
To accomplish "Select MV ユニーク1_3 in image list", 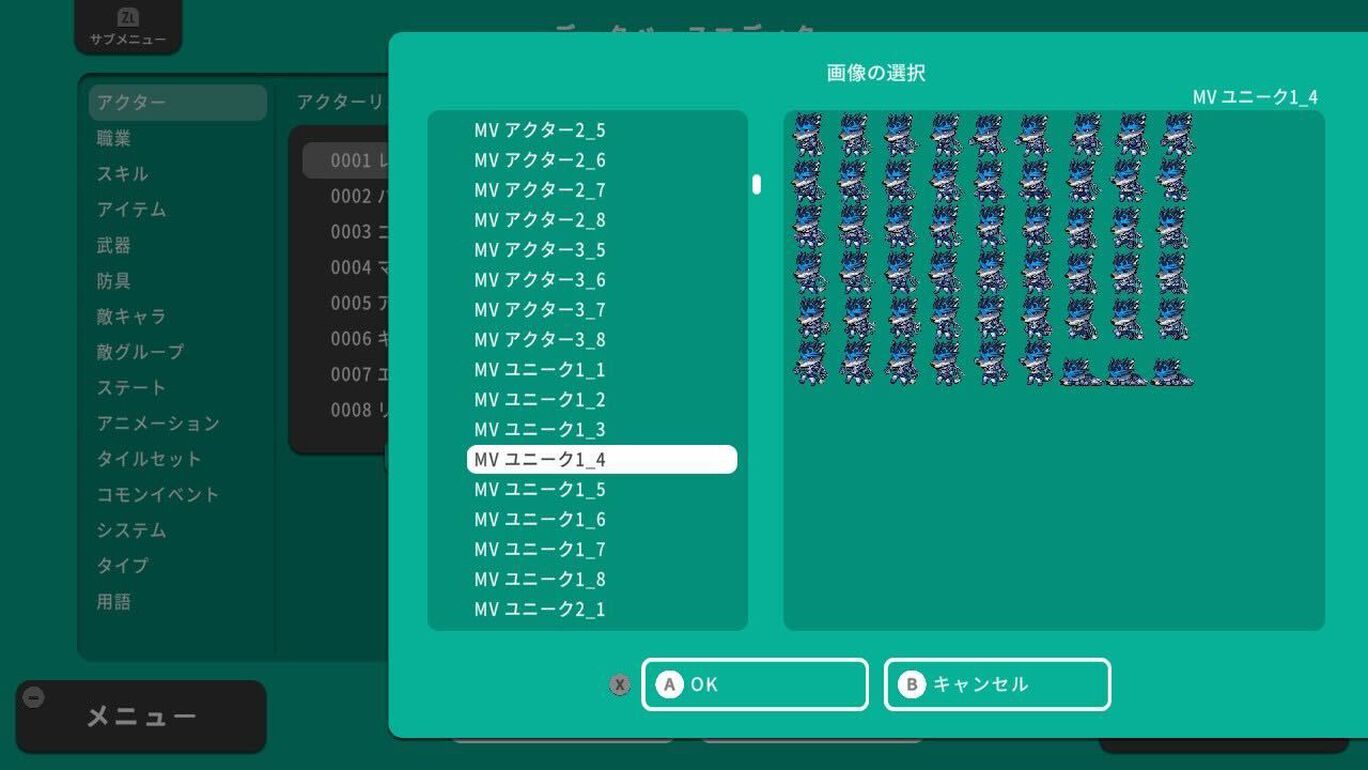I will coord(602,430).
